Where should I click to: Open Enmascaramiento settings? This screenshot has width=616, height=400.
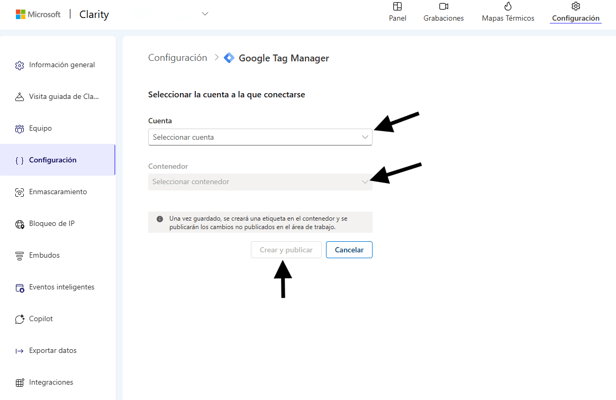point(58,192)
